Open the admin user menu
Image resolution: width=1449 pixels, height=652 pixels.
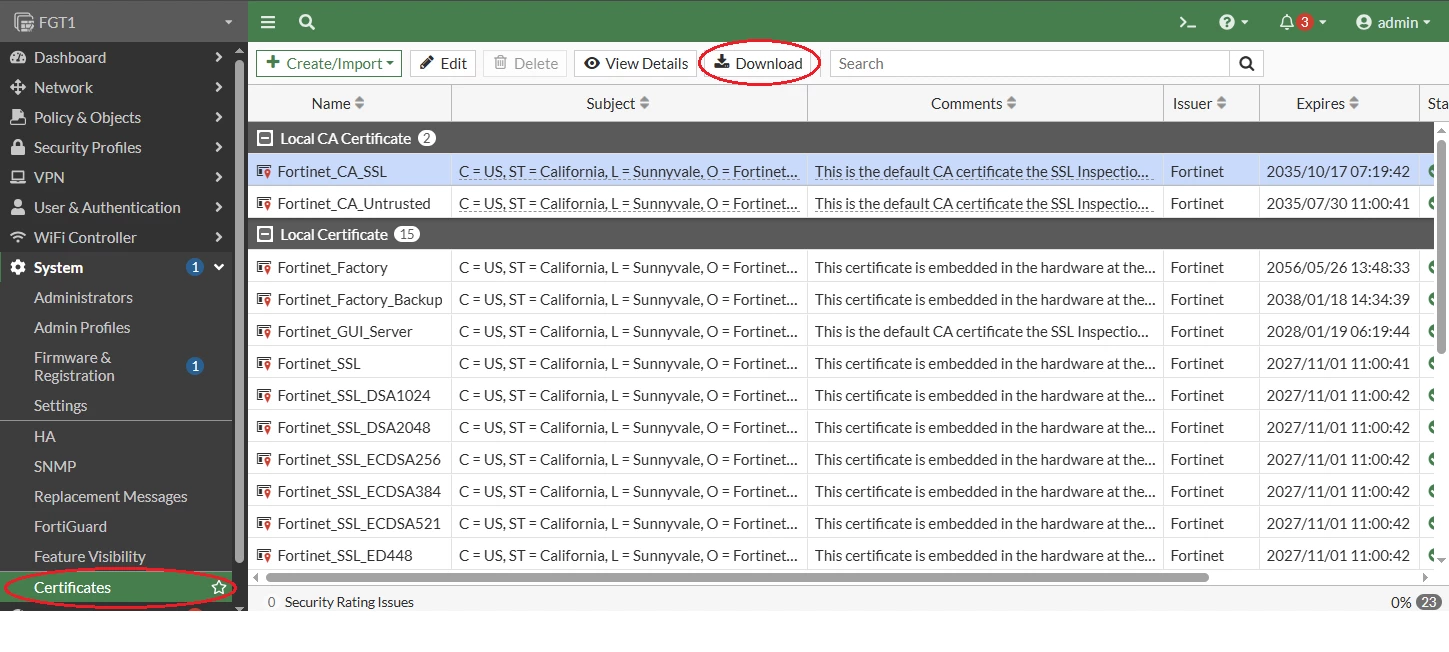(x=1393, y=22)
